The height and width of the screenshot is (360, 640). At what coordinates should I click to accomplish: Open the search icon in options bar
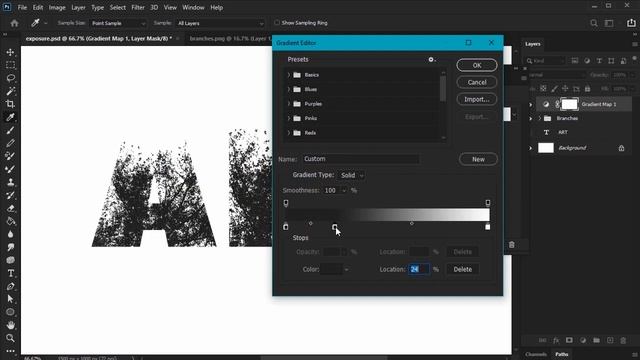click(x=594, y=23)
